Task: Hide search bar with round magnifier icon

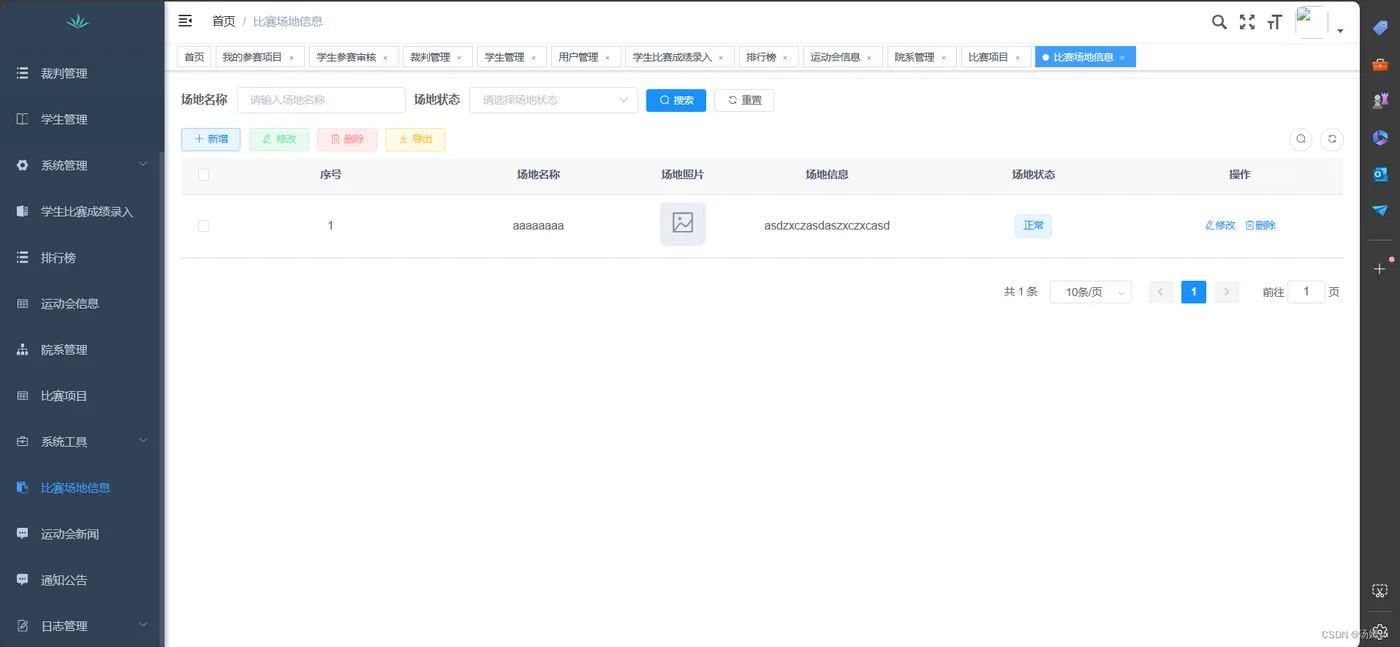Action: pos(1301,139)
